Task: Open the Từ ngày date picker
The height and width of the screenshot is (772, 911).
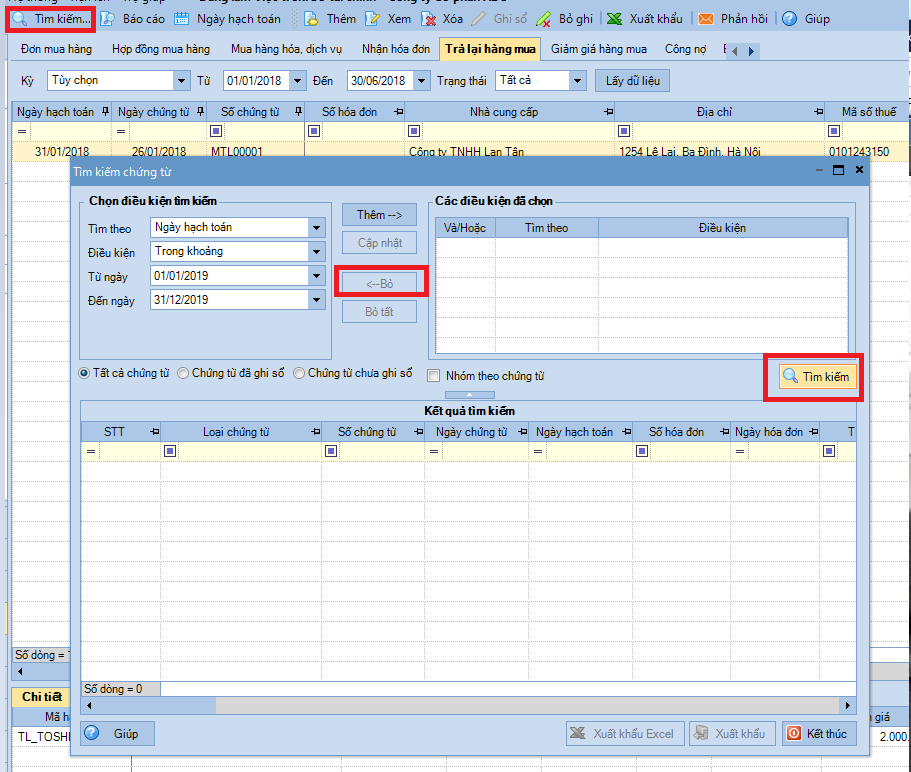Action: tap(317, 276)
